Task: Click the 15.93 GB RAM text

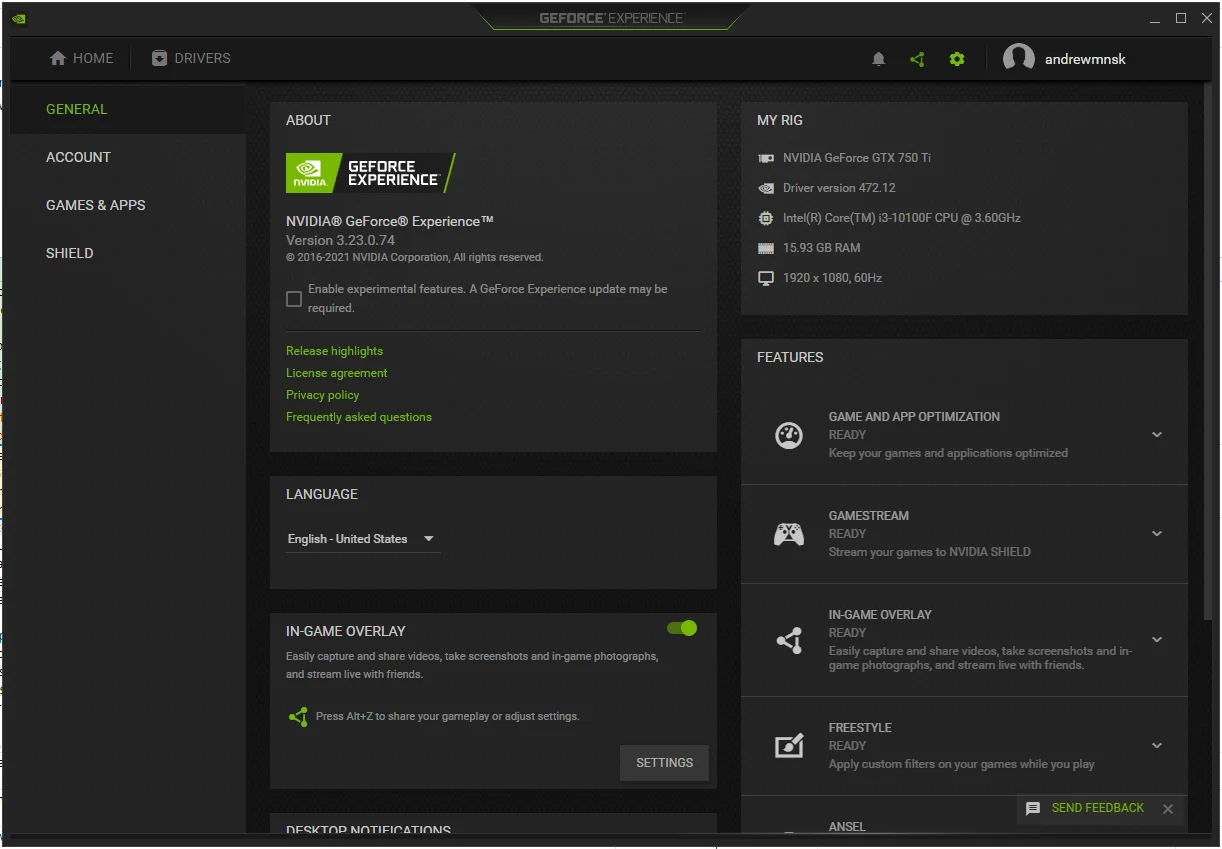Action: tap(821, 248)
